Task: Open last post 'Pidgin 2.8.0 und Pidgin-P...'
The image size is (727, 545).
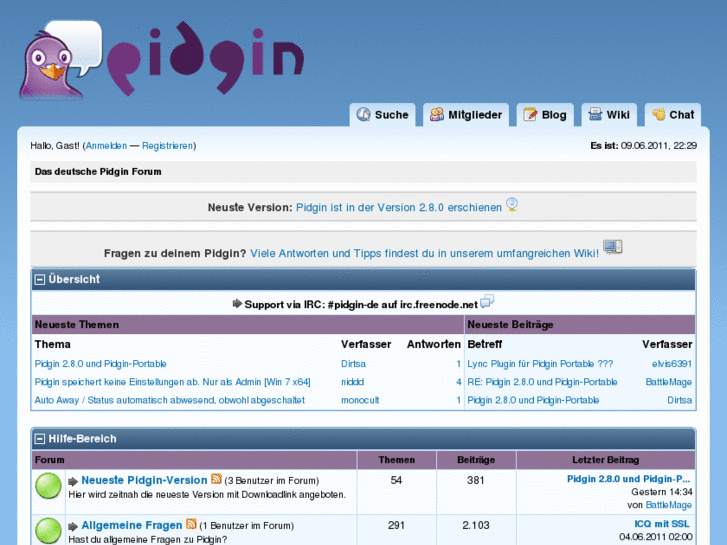Action: [x=629, y=479]
